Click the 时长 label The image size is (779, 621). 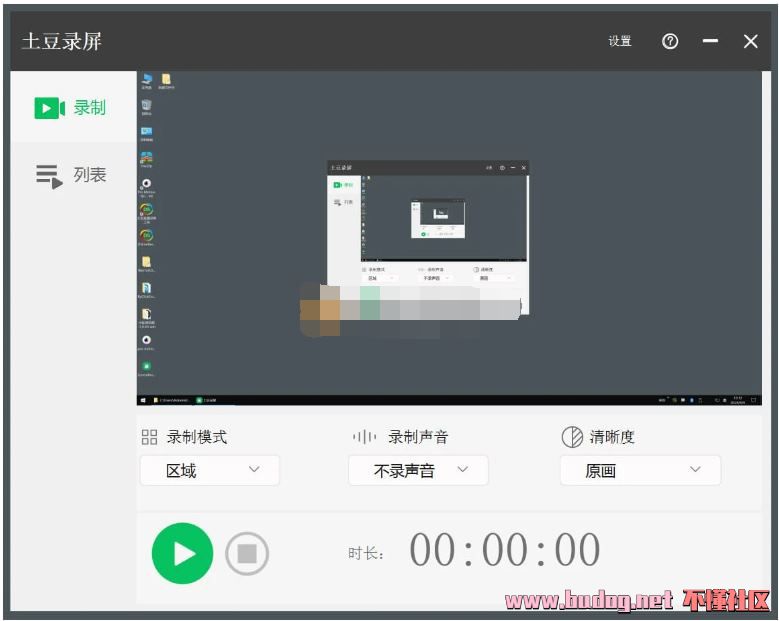point(366,553)
